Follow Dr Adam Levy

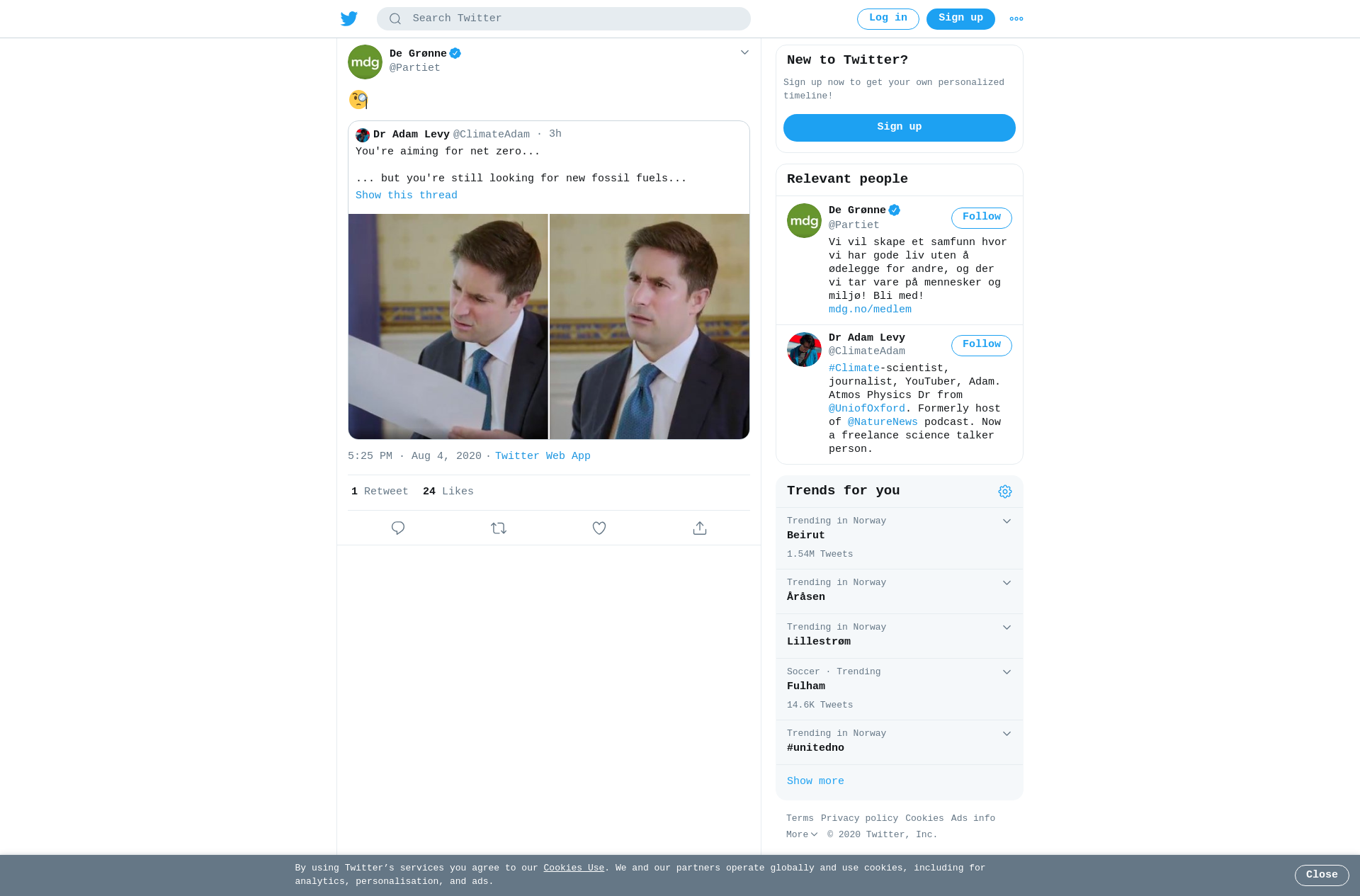tap(981, 345)
